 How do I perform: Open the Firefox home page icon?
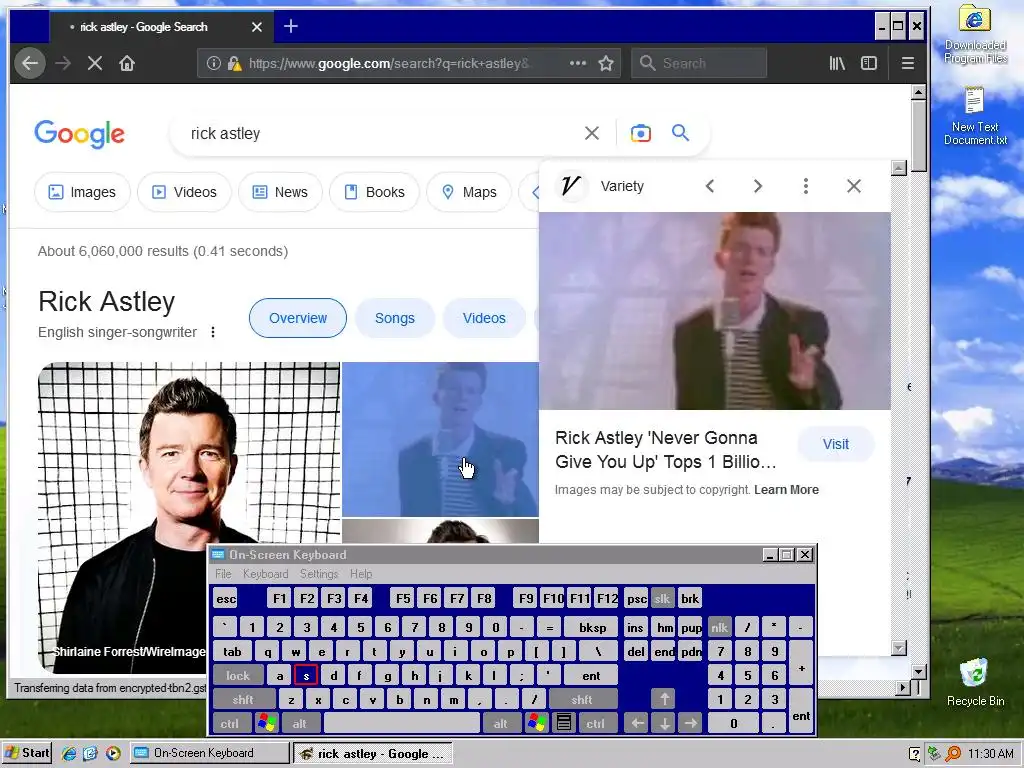coord(127,63)
